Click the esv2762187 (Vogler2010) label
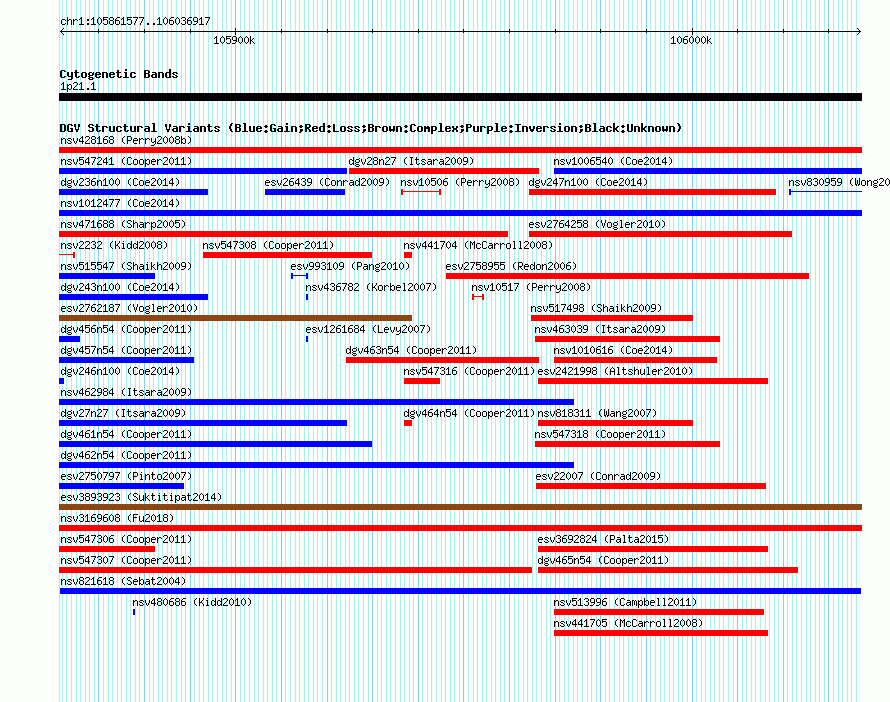The image size is (890, 702). pos(129,308)
